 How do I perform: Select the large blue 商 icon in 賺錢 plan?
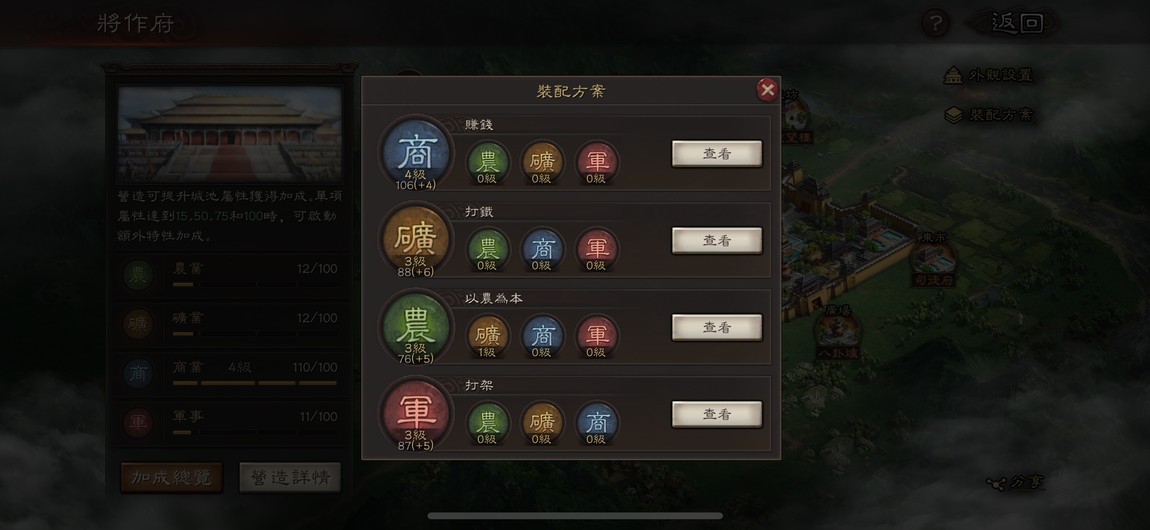[416, 152]
